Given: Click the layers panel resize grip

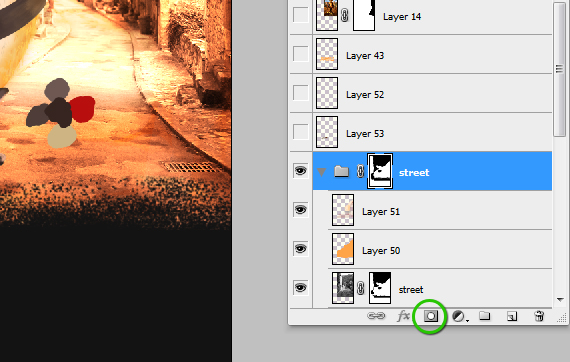Looking at the screenshot, I should pos(562,318).
